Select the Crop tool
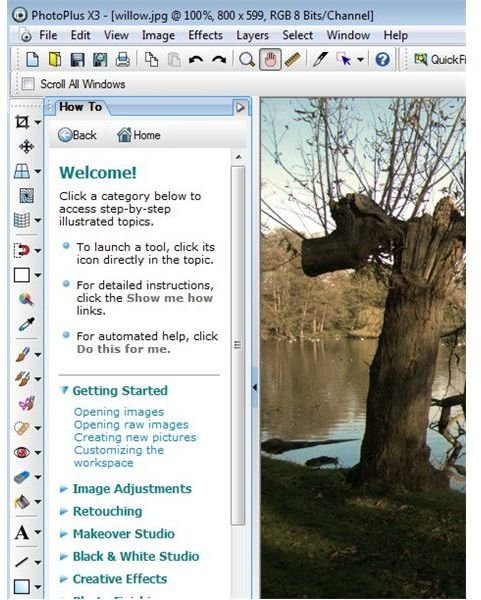Image resolution: width=481 pixels, height=600 pixels. [x=22, y=122]
